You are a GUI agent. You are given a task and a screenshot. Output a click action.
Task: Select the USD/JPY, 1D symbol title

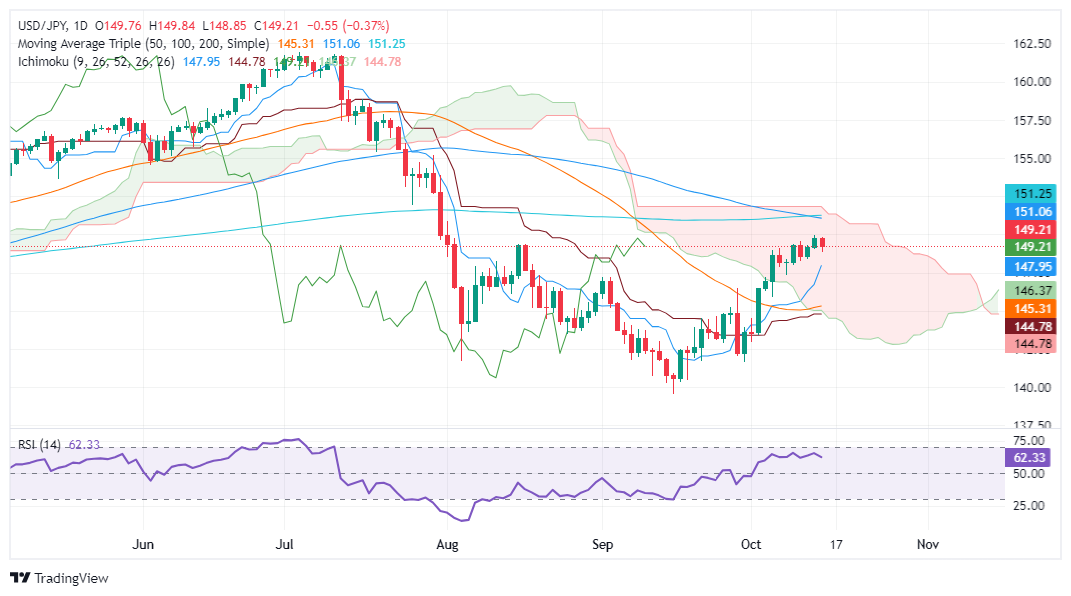53,26
